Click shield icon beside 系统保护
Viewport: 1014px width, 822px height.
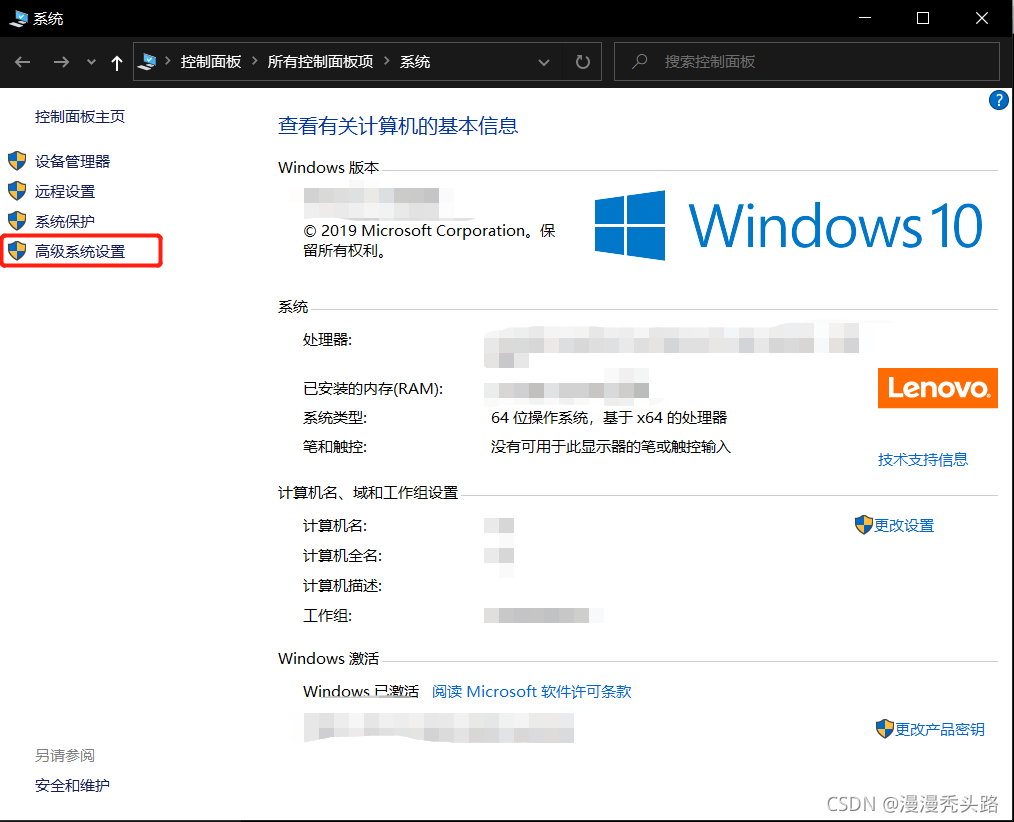click(17, 221)
